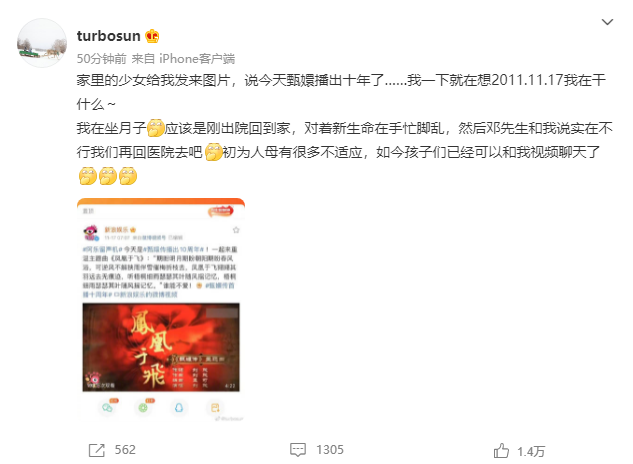The height and width of the screenshot is (464, 633).
Task: Click the blue QQ share icon in the image
Action: (179, 407)
